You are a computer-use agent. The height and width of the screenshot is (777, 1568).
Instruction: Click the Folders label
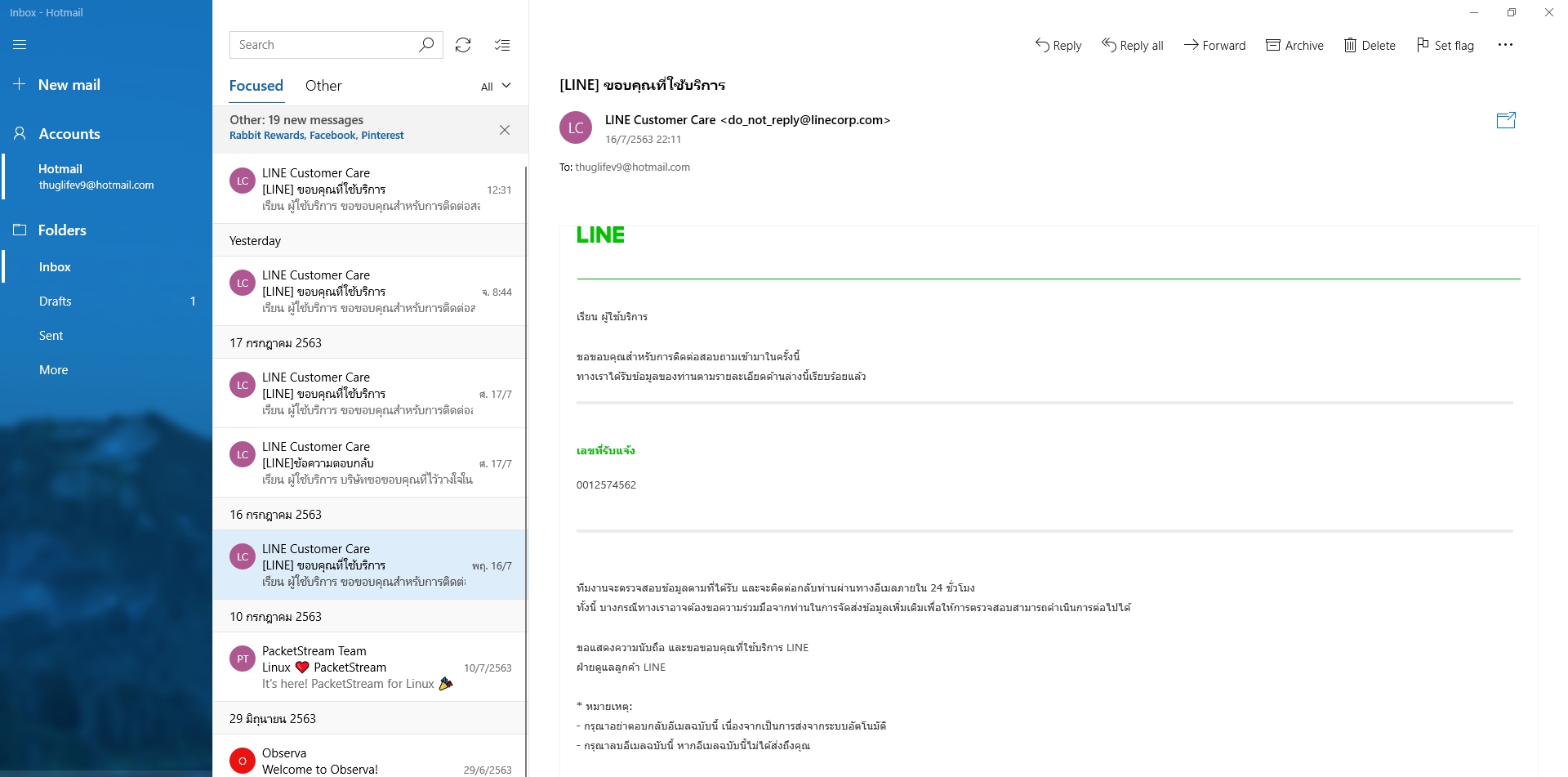[62, 230]
